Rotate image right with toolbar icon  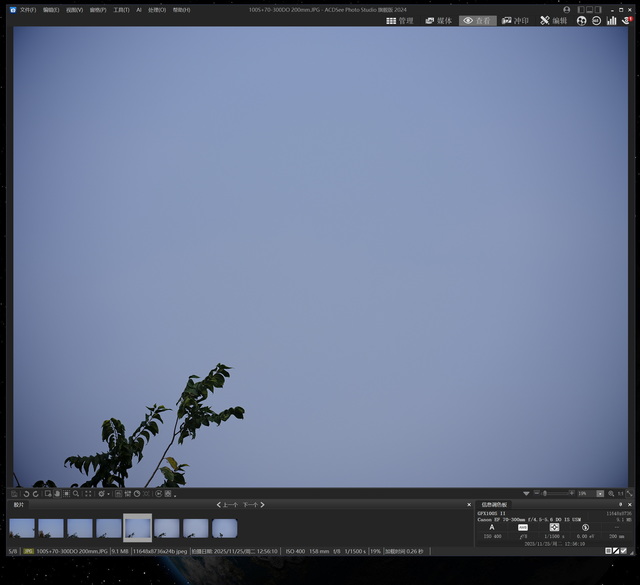[x=36, y=494]
